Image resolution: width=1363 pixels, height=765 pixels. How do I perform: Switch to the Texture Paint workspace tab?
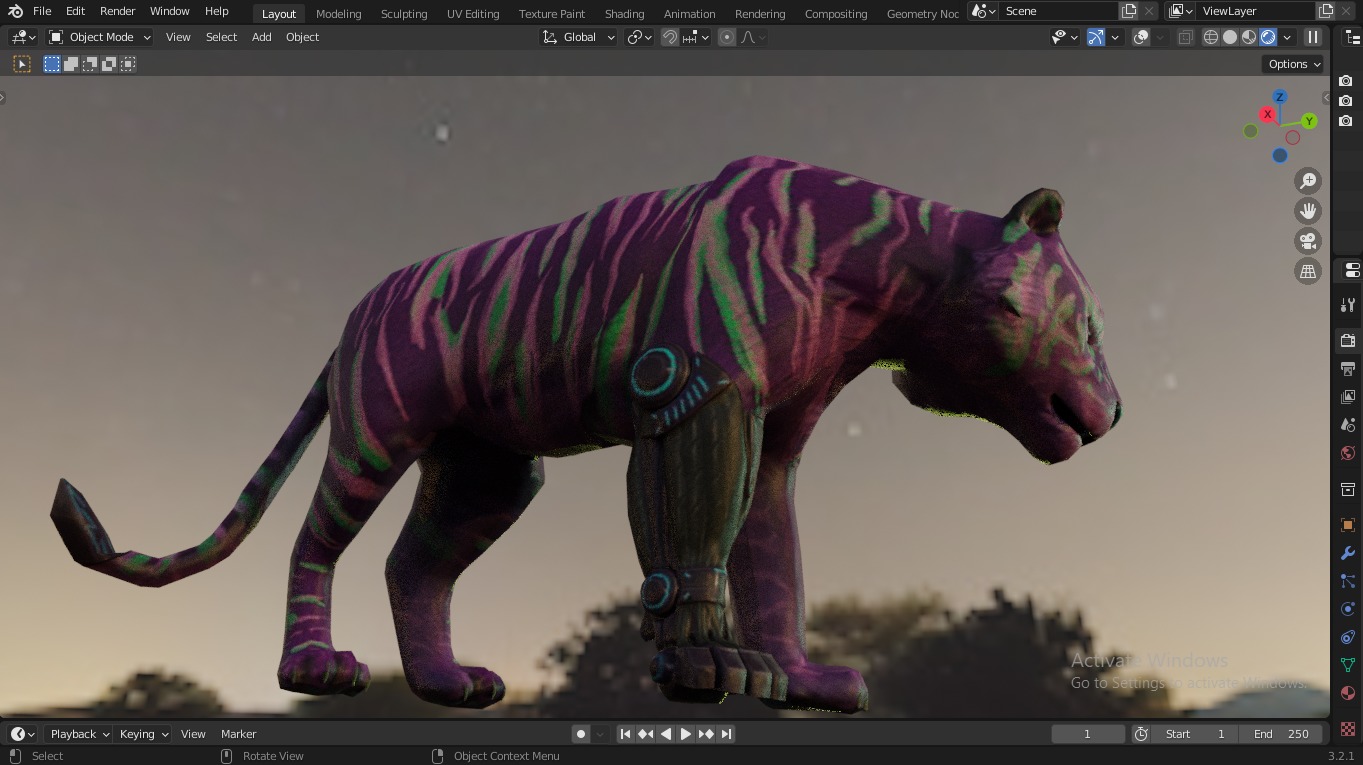[552, 14]
